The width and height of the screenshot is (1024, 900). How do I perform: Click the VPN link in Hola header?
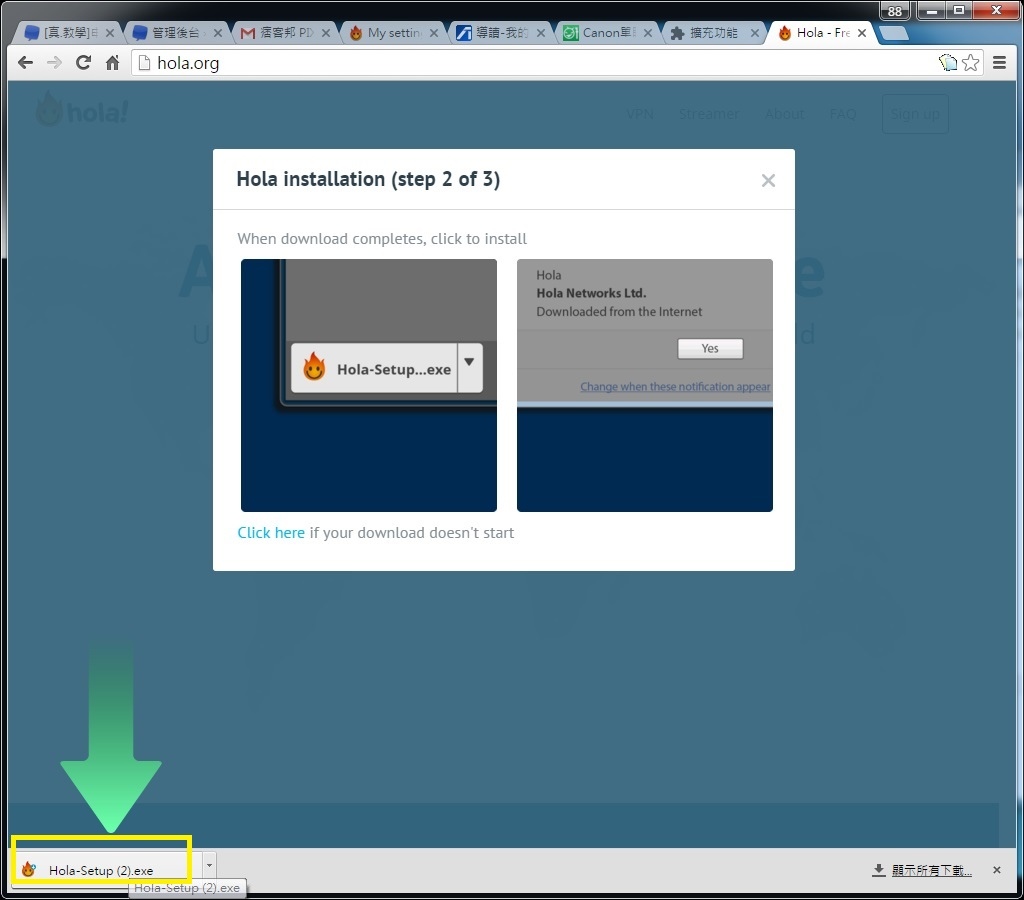[640, 114]
